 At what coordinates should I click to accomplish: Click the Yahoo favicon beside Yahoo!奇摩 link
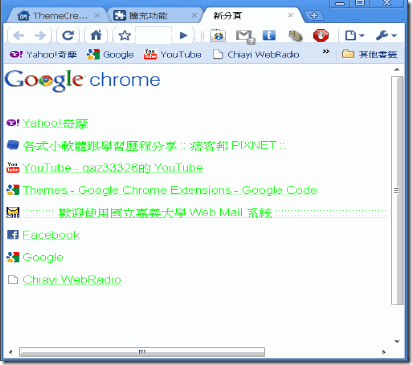13,123
